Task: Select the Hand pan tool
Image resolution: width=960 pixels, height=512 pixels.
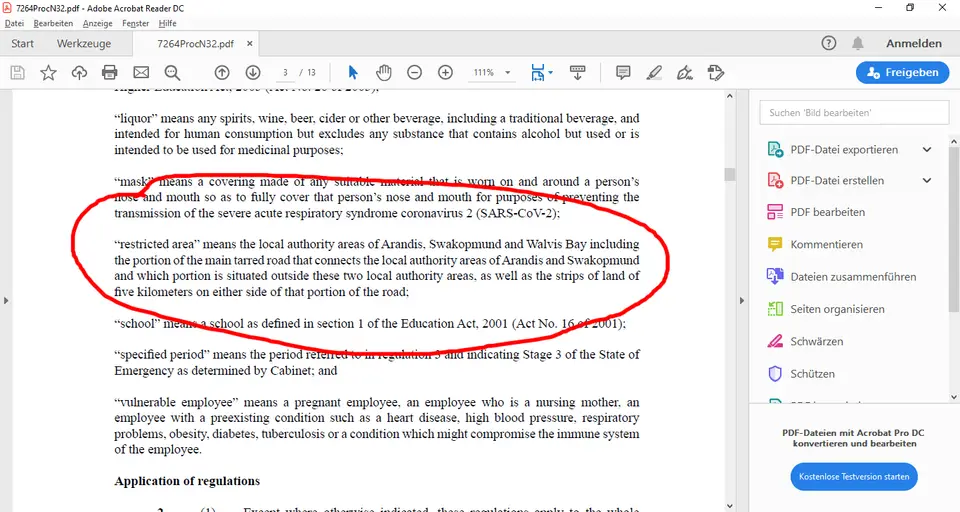Action: (x=383, y=73)
